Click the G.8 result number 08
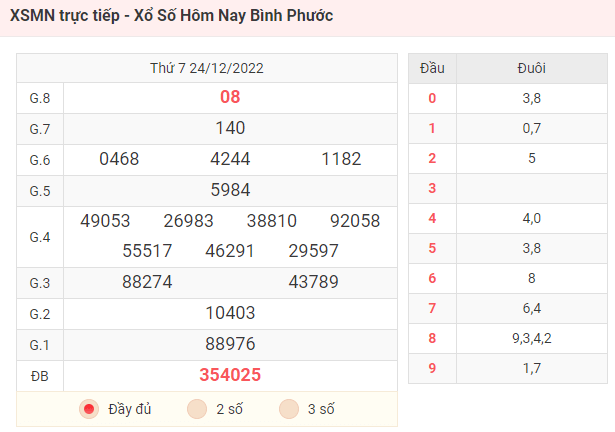The width and height of the screenshot is (615, 432). pos(230,97)
